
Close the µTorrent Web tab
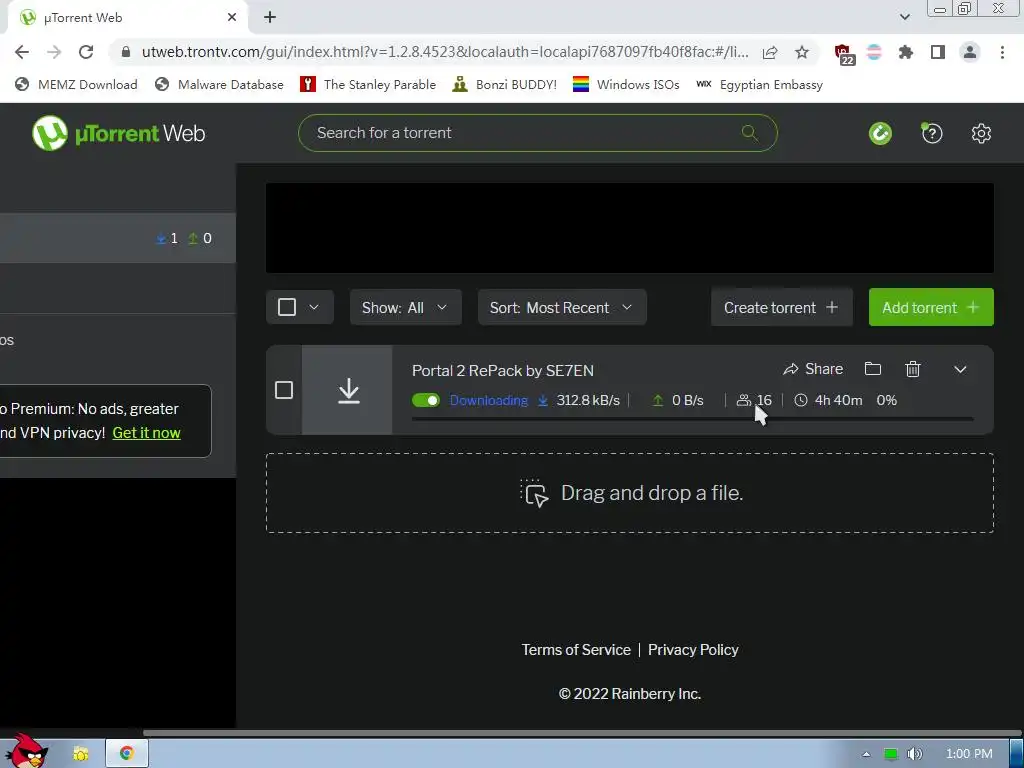232,18
